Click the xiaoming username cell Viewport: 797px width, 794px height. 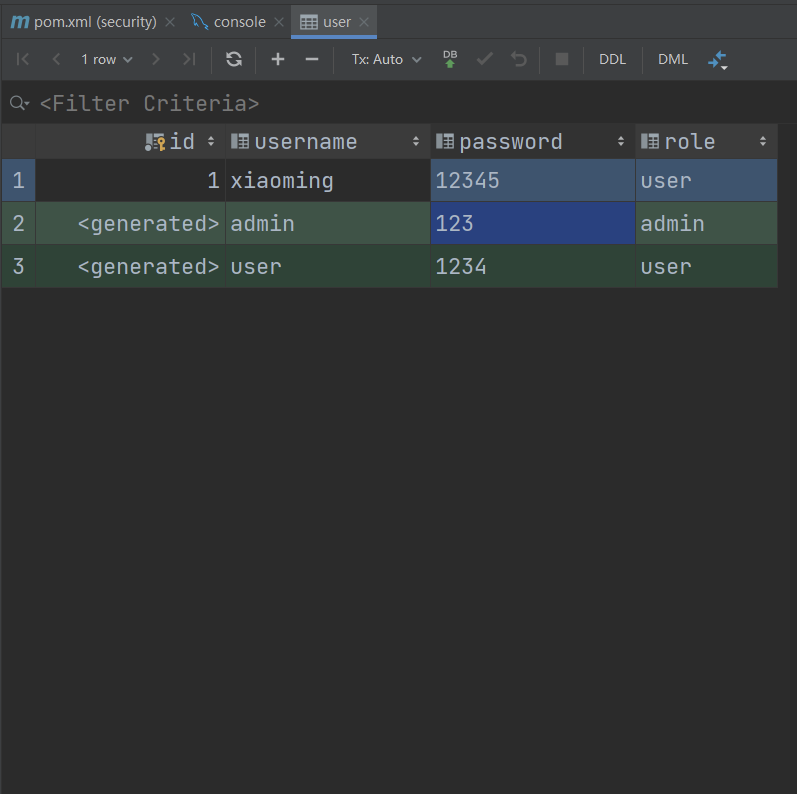coord(328,180)
